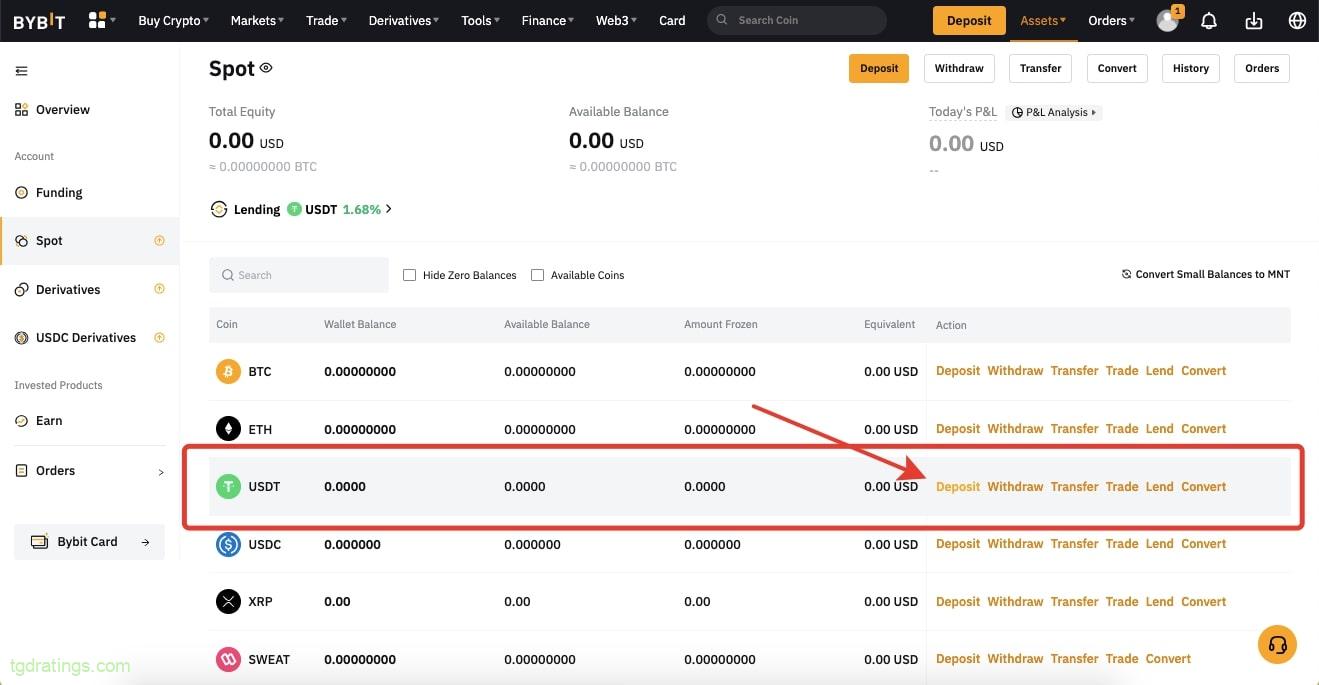
Task: Click the Bybit Card icon in sidebar
Action: point(40,542)
